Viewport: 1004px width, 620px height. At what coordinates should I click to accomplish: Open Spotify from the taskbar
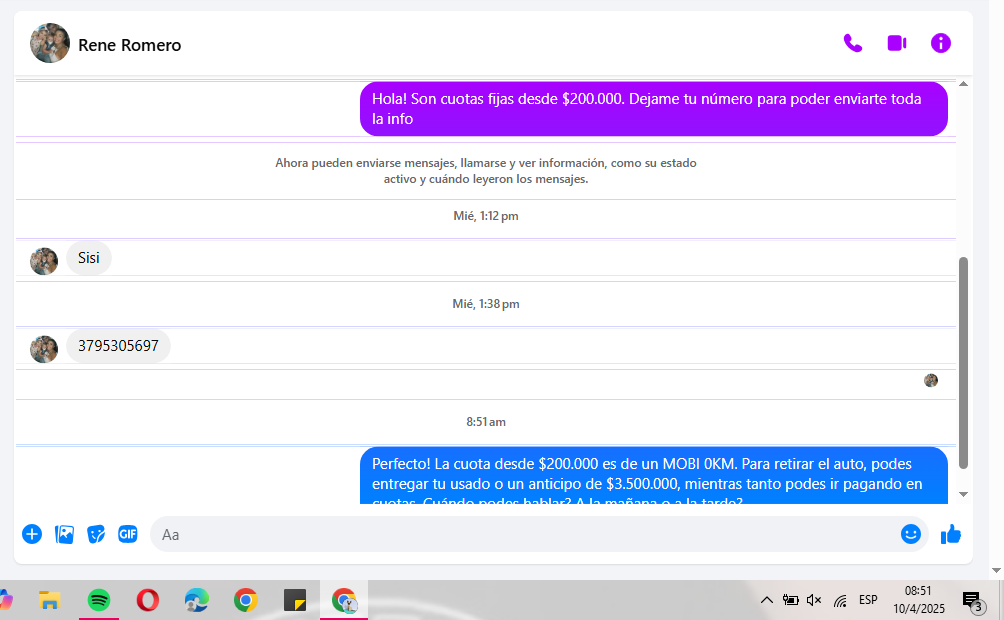(x=98, y=600)
